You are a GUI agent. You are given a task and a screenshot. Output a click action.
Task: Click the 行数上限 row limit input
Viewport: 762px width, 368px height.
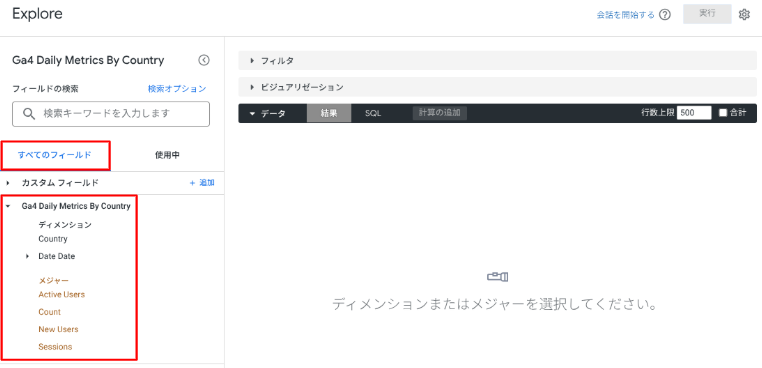pos(694,113)
